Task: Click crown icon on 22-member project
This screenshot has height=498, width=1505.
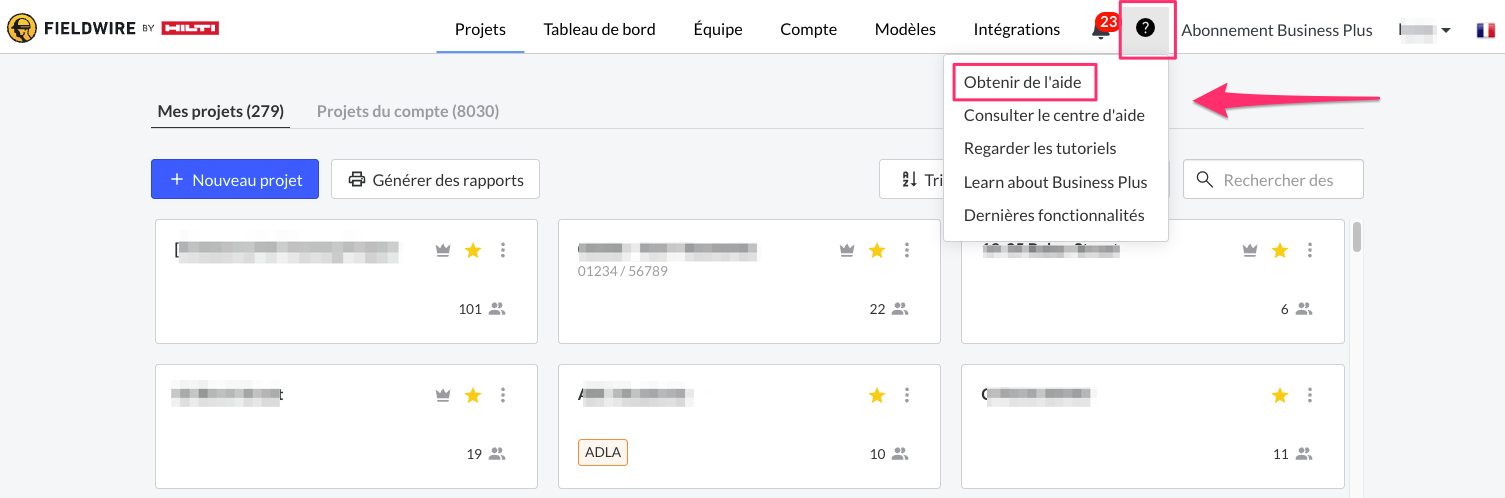Action: click(847, 250)
